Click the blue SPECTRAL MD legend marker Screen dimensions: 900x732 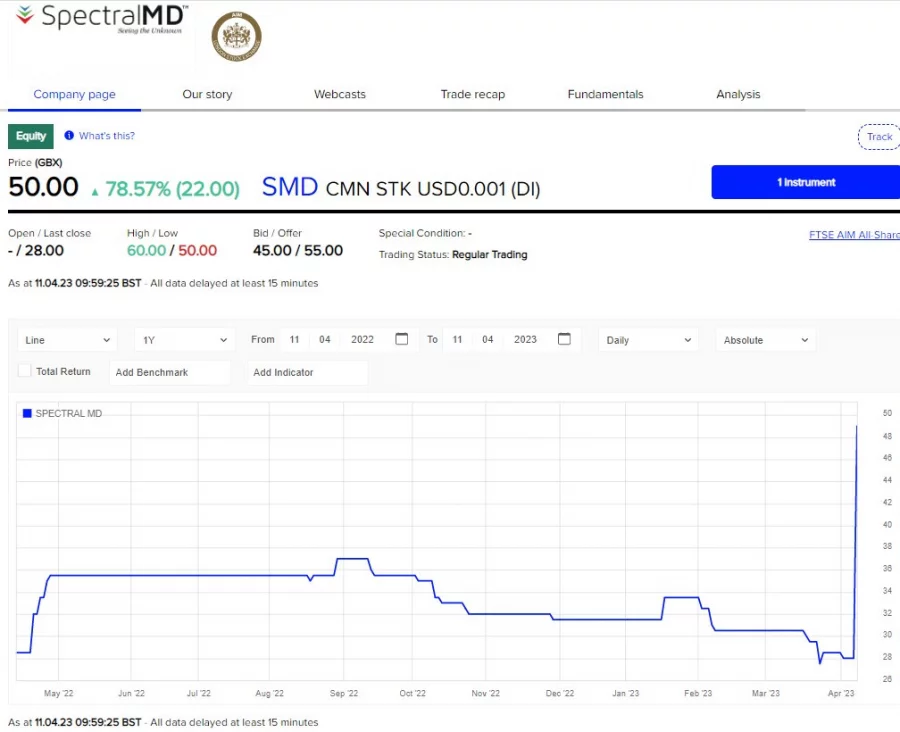coord(25,413)
